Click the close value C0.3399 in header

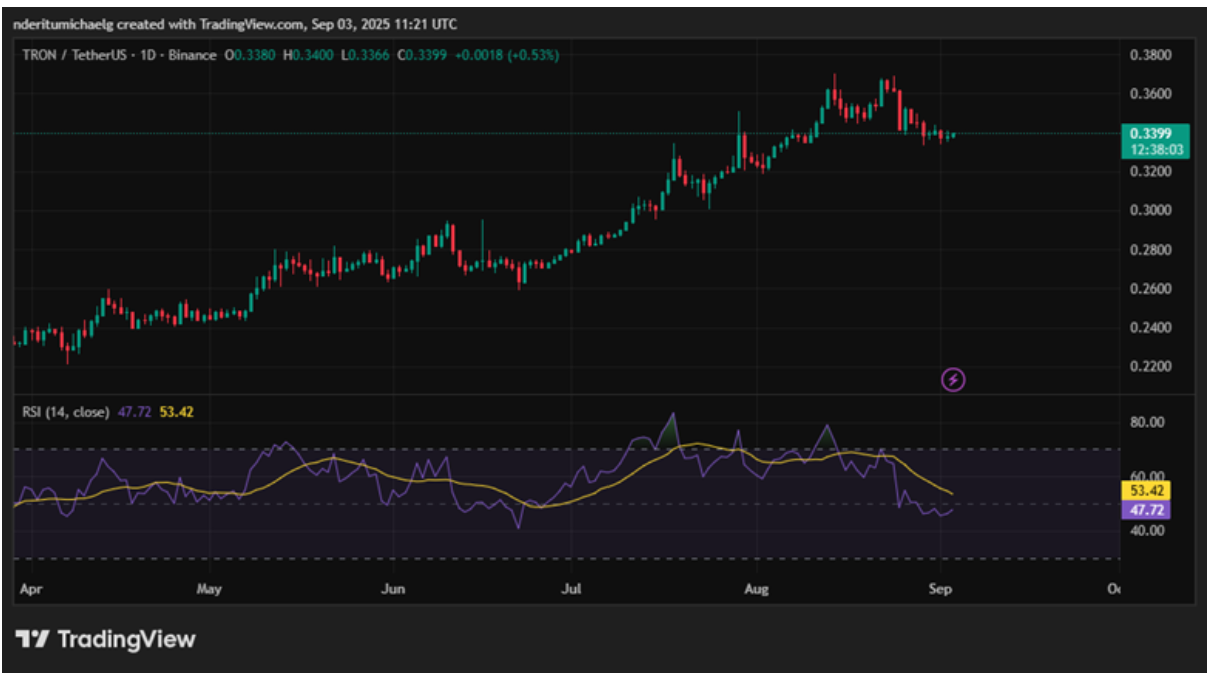click(423, 55)
